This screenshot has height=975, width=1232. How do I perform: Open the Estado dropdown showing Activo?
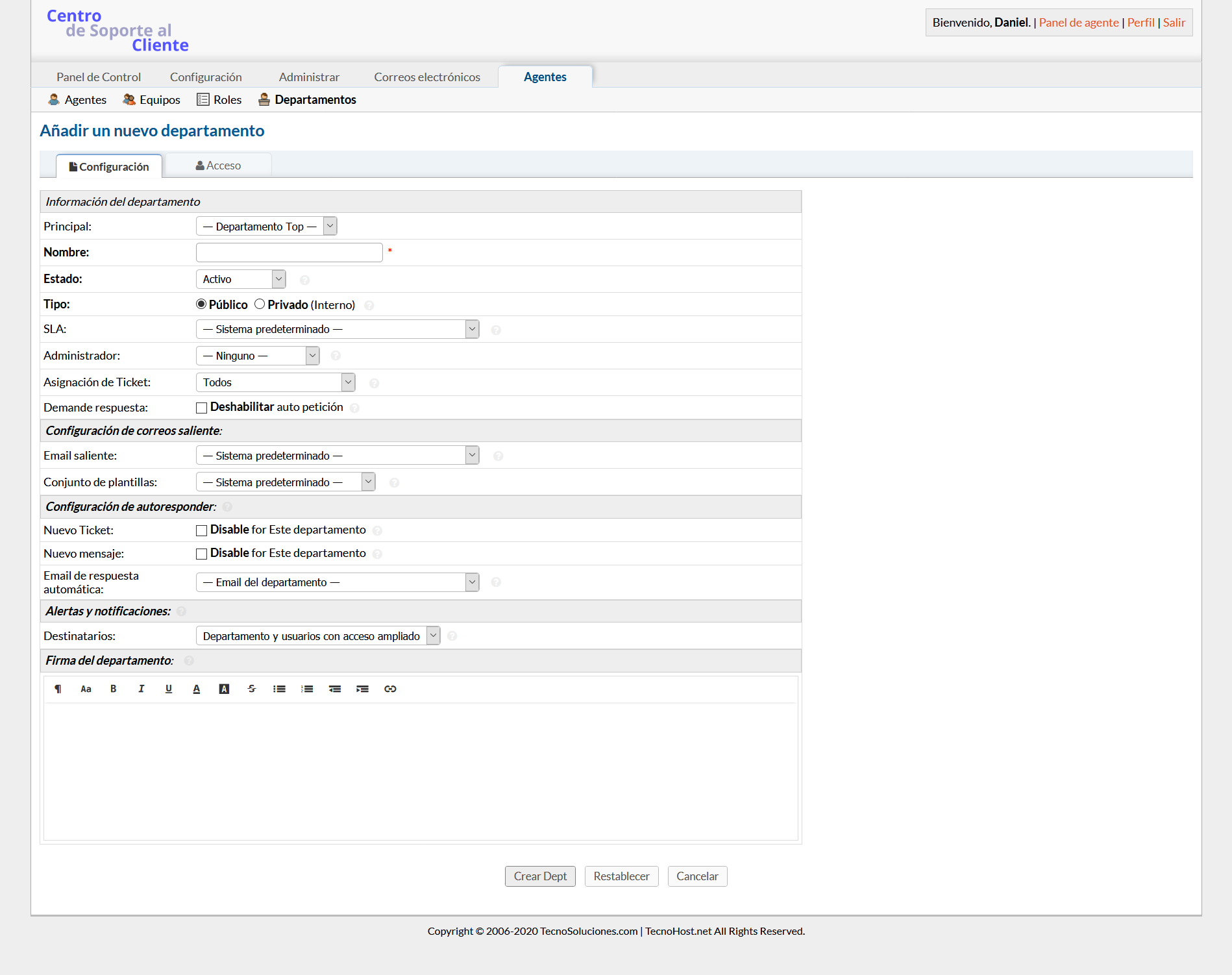241,279
